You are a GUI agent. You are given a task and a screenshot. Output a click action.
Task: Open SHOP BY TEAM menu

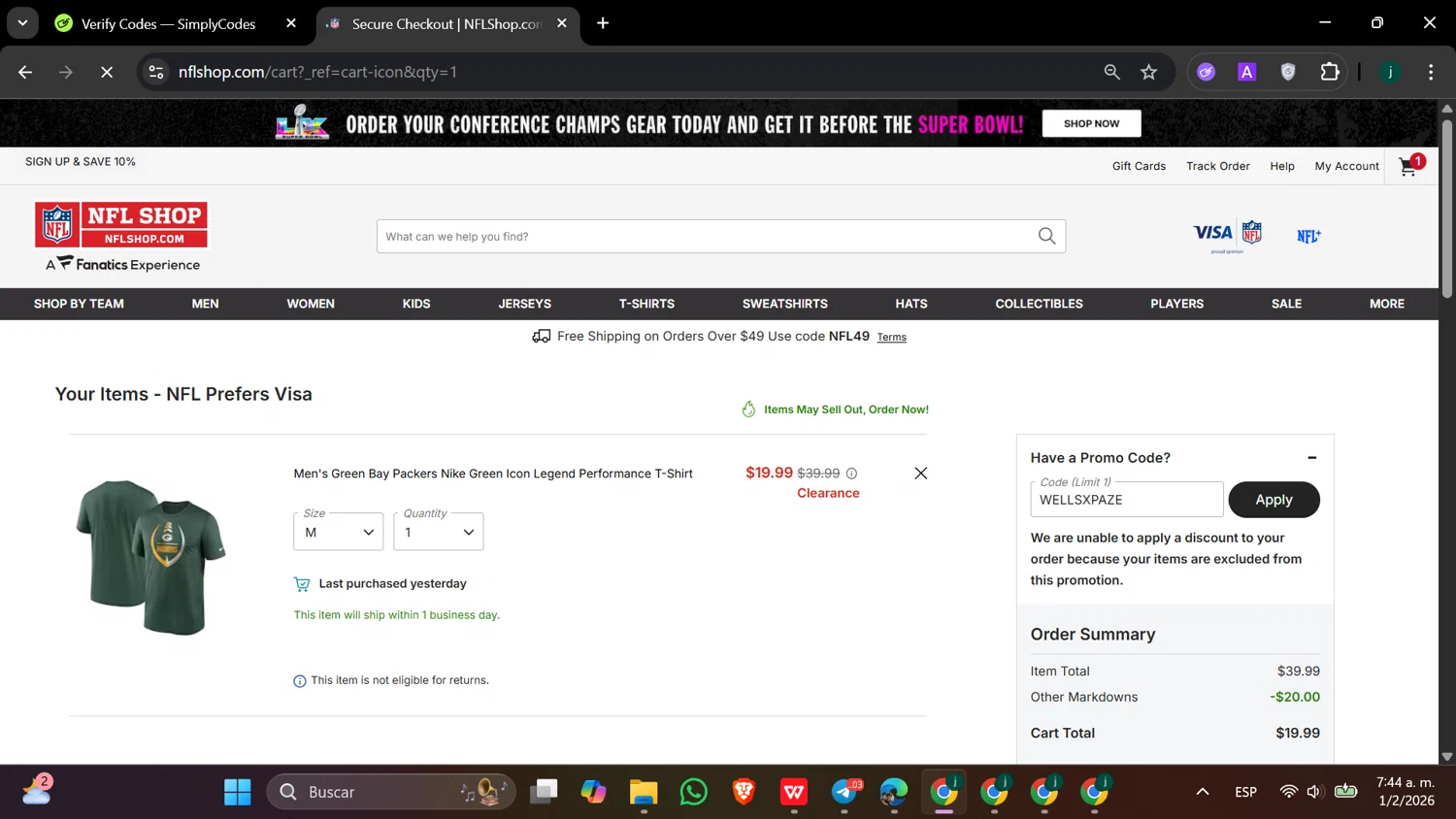pos(79,304)
